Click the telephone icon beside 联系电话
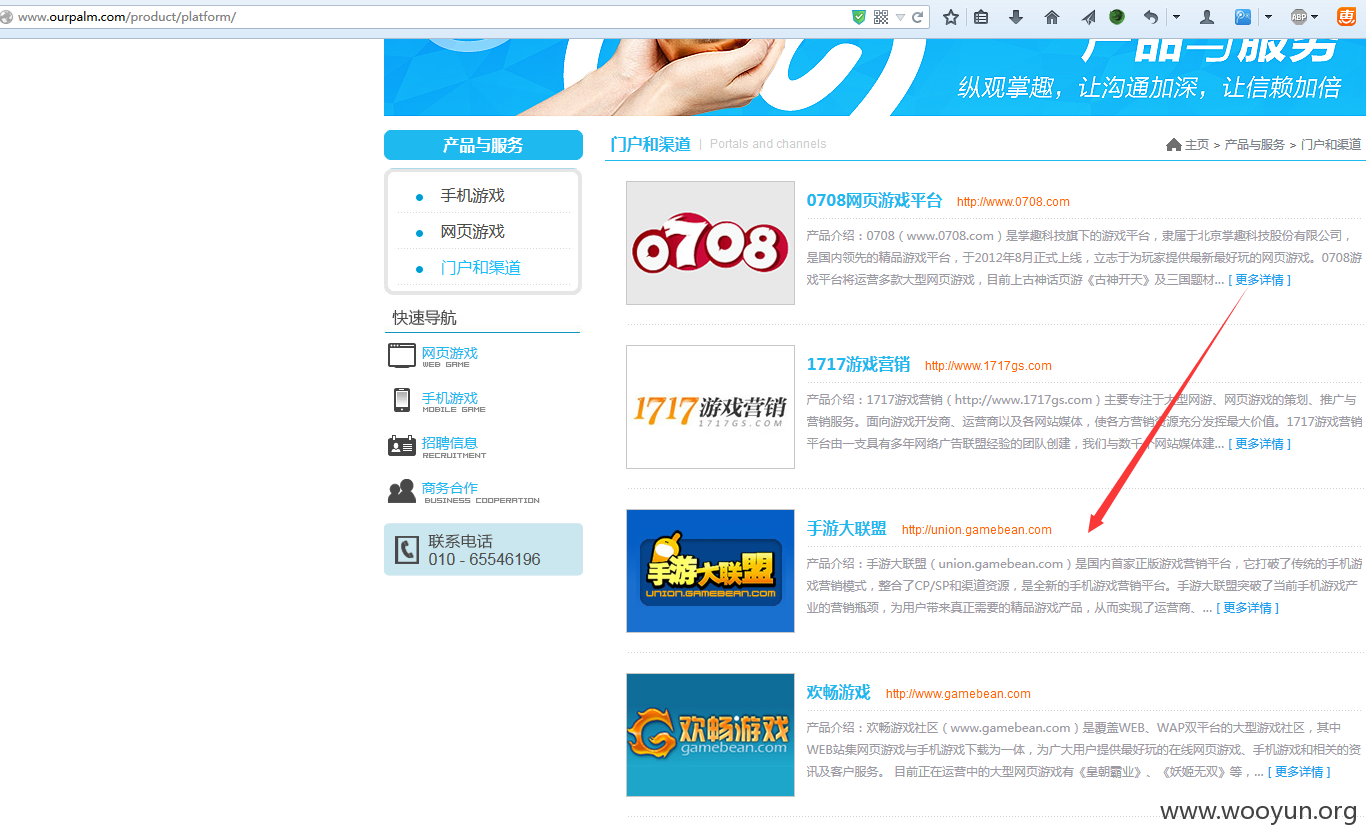Image resolution: width=1366 pixels, height=840 pixels. [x=407, y=549]
